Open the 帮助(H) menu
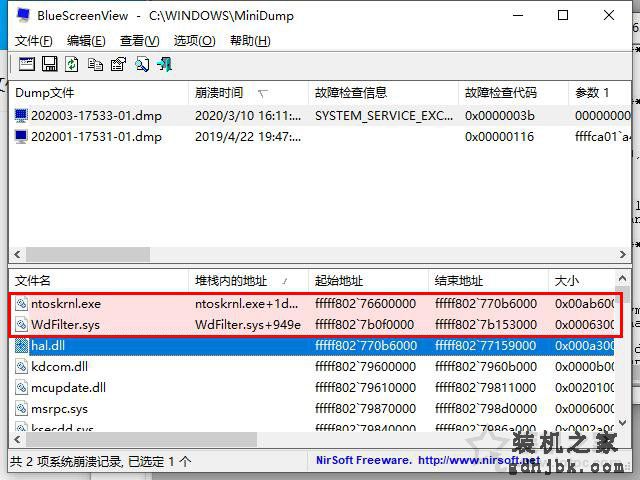This screenshot has height=480, width=640. click(250, 41)
